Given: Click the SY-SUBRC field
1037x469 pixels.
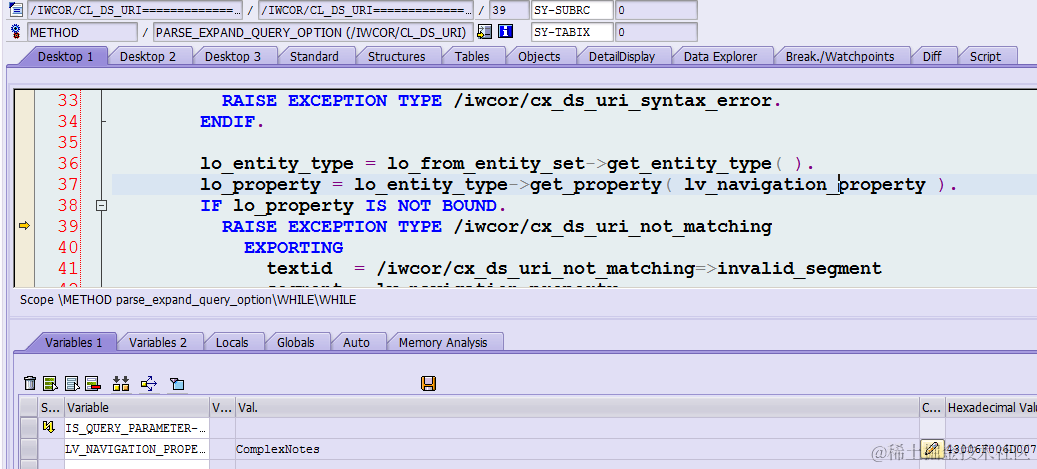Looking at the screenshot, I should (571, 10).
